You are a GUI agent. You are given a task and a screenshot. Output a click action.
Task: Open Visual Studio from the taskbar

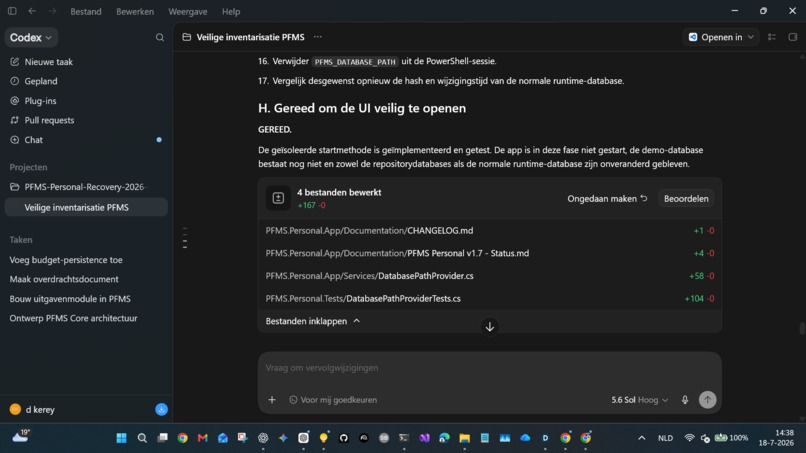pyautogui.click(x=424, y=438)
